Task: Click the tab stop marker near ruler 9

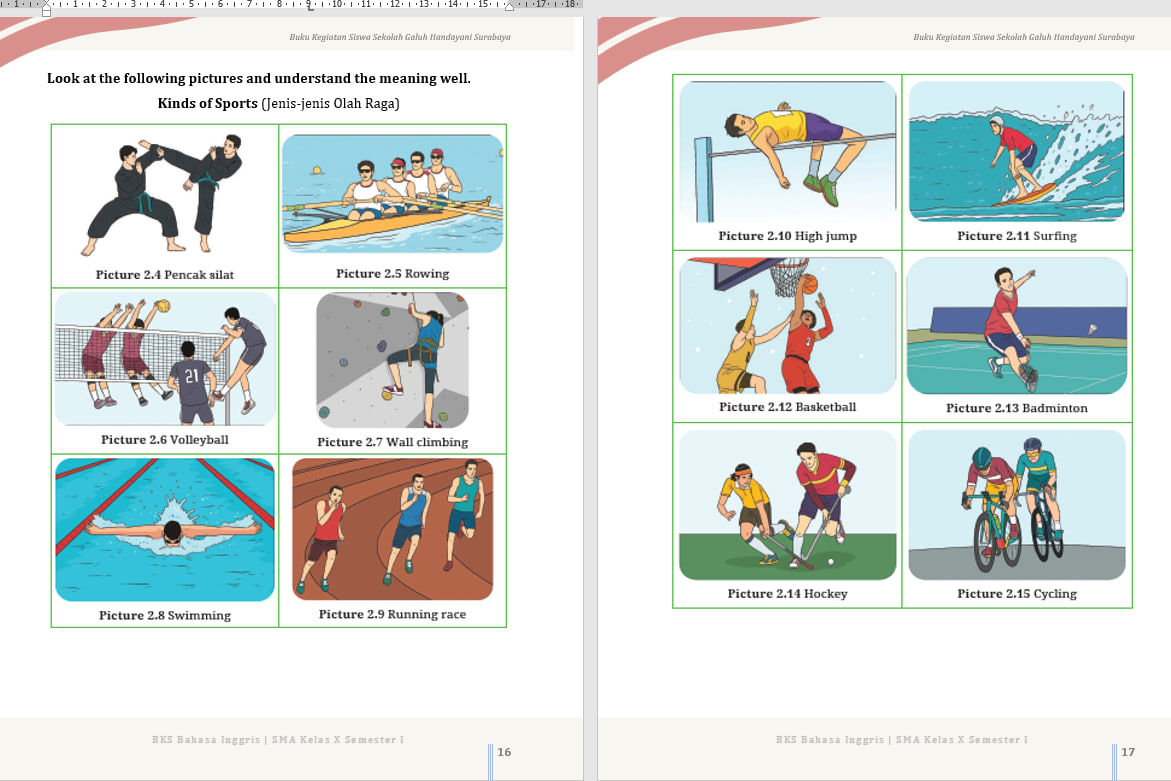Action: [x=310, y=7]
